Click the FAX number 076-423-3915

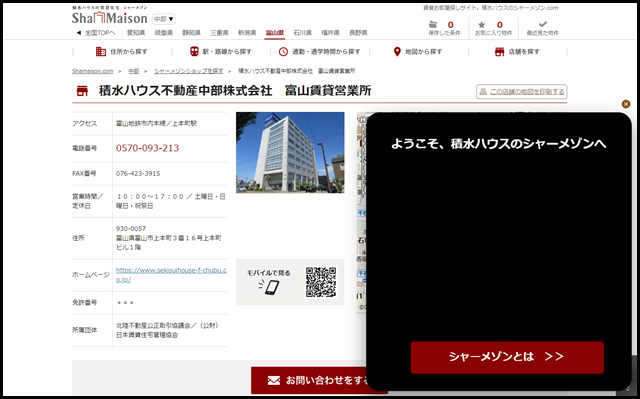pyautogui.click(x=138, y=173)
